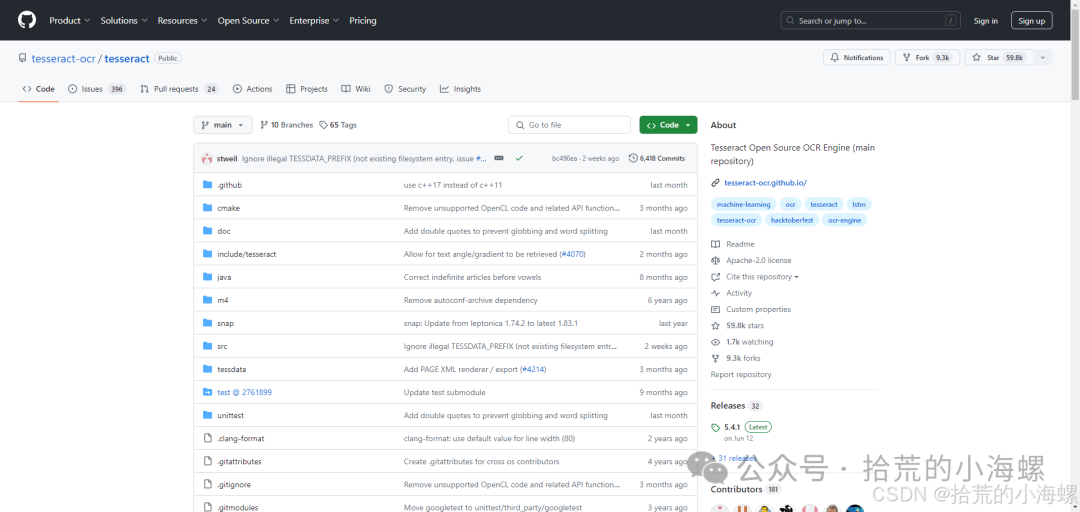This screenshot has height=512, width=1080.
Task: Open the Security tab
Action: coord(405,89)
